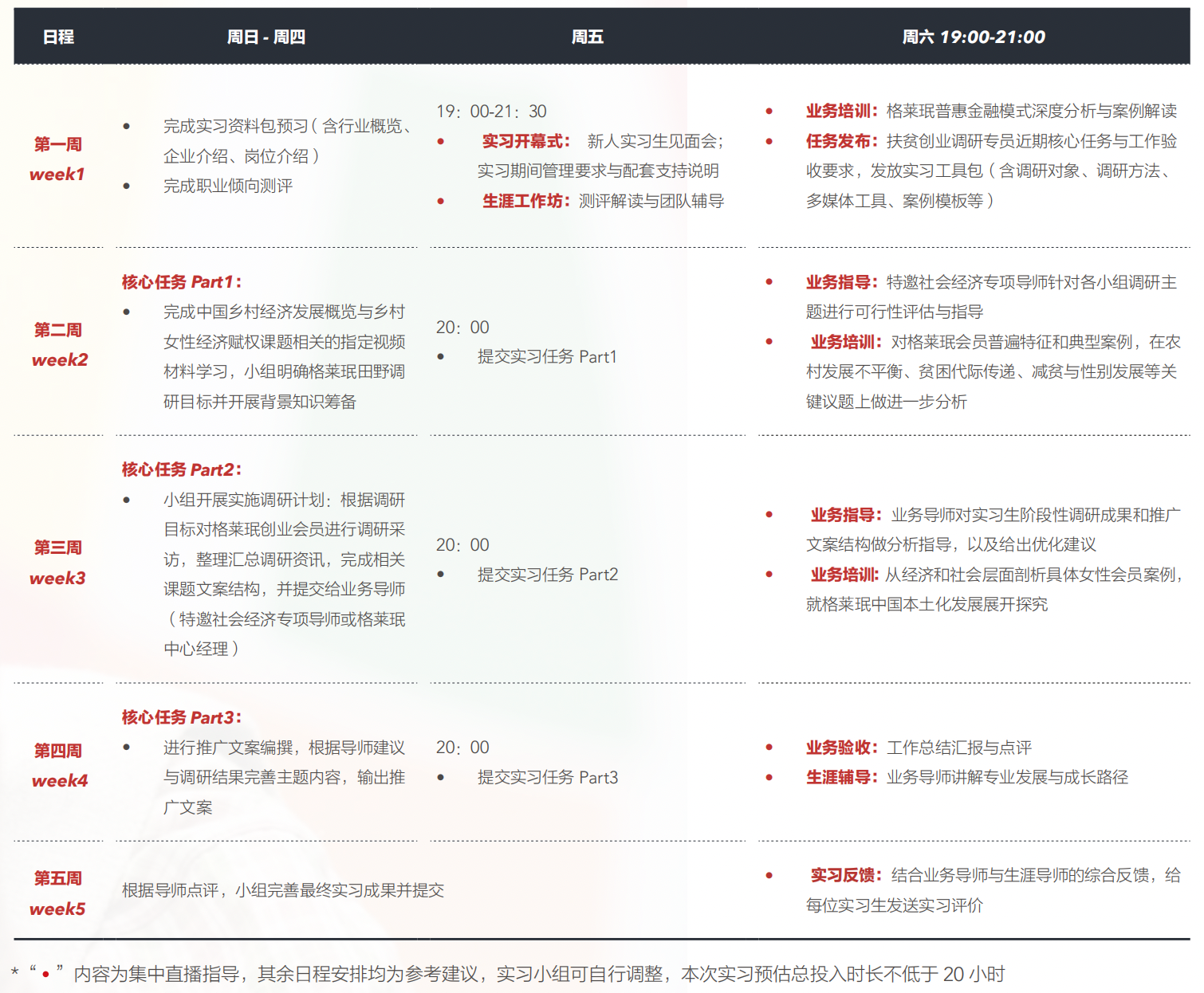Screen dimensions: 1204x993
Task: Click '键议题上做进一步分析' line
Action: coord(887,402)
